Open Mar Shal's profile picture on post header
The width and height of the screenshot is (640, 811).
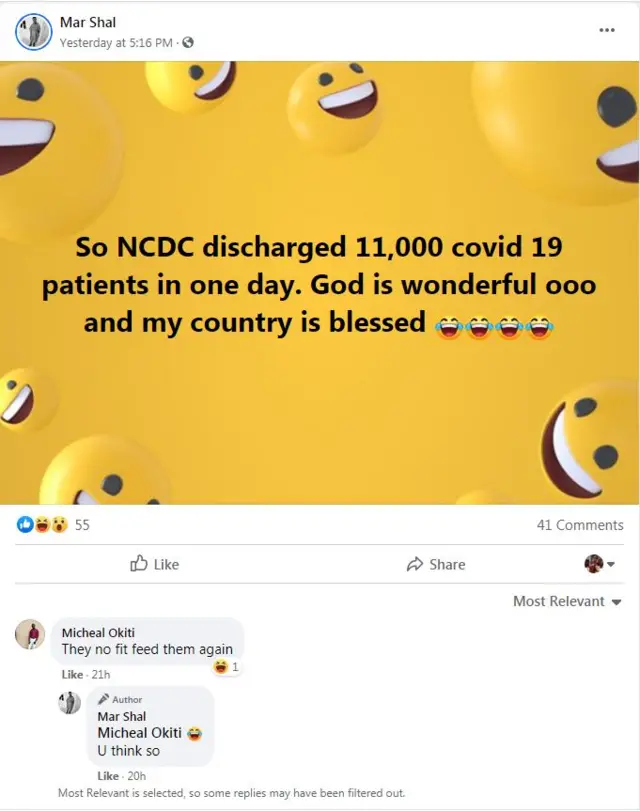34,32
